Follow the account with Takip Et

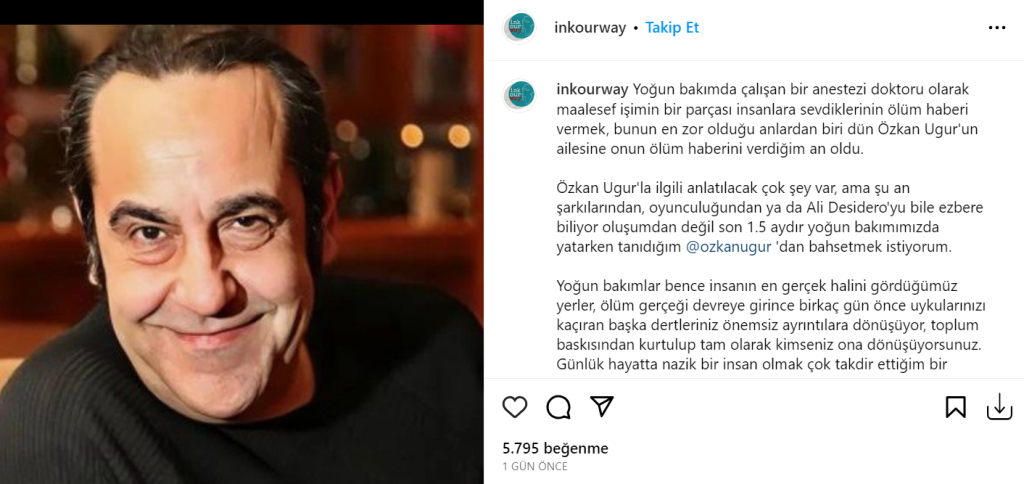(672, 28)
